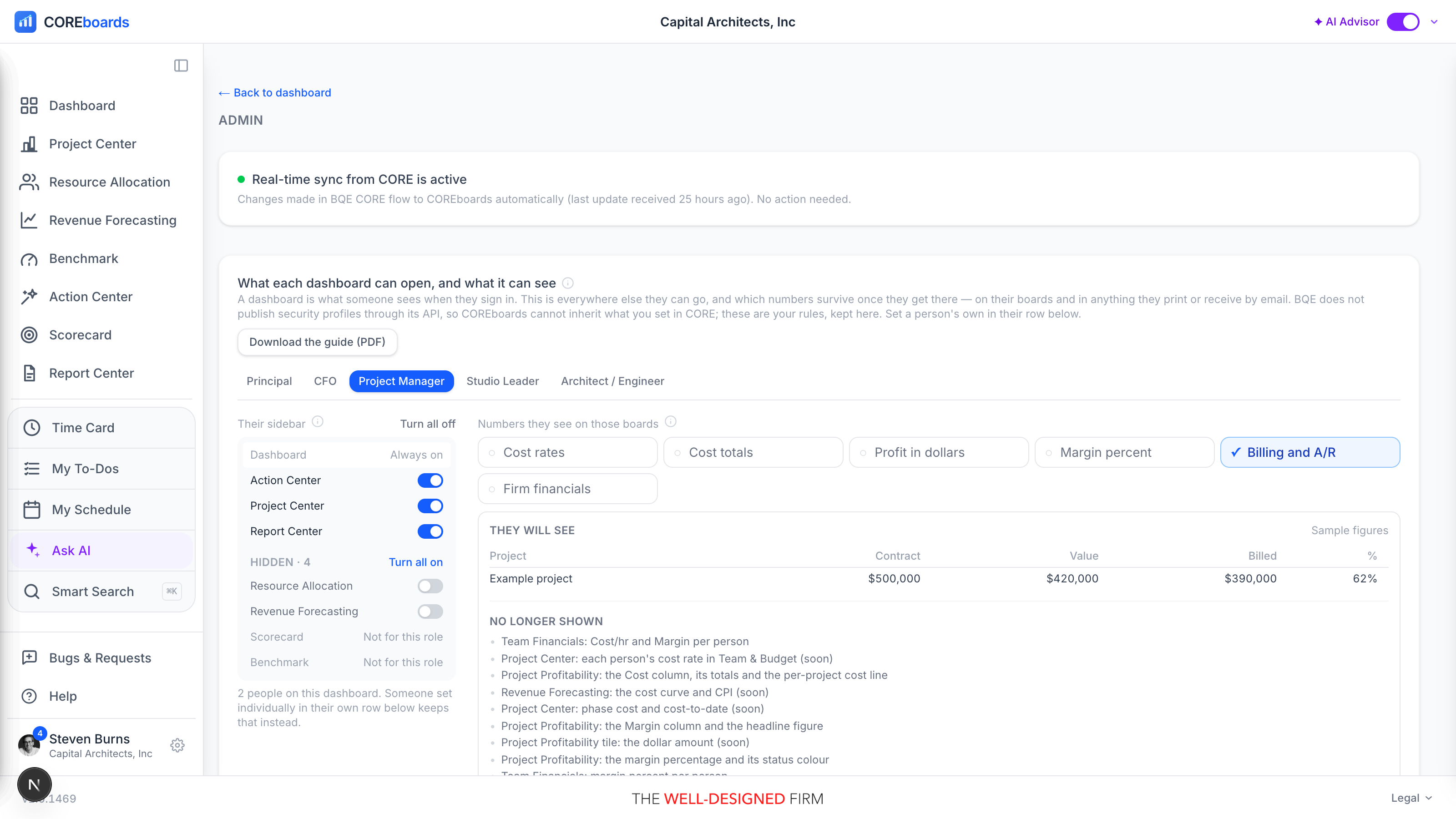Viewport: 1456px width, 819px height.
Task: Switch to the Architect / Engineer tab
Action: pyautogui.click(x=612, y=382)
